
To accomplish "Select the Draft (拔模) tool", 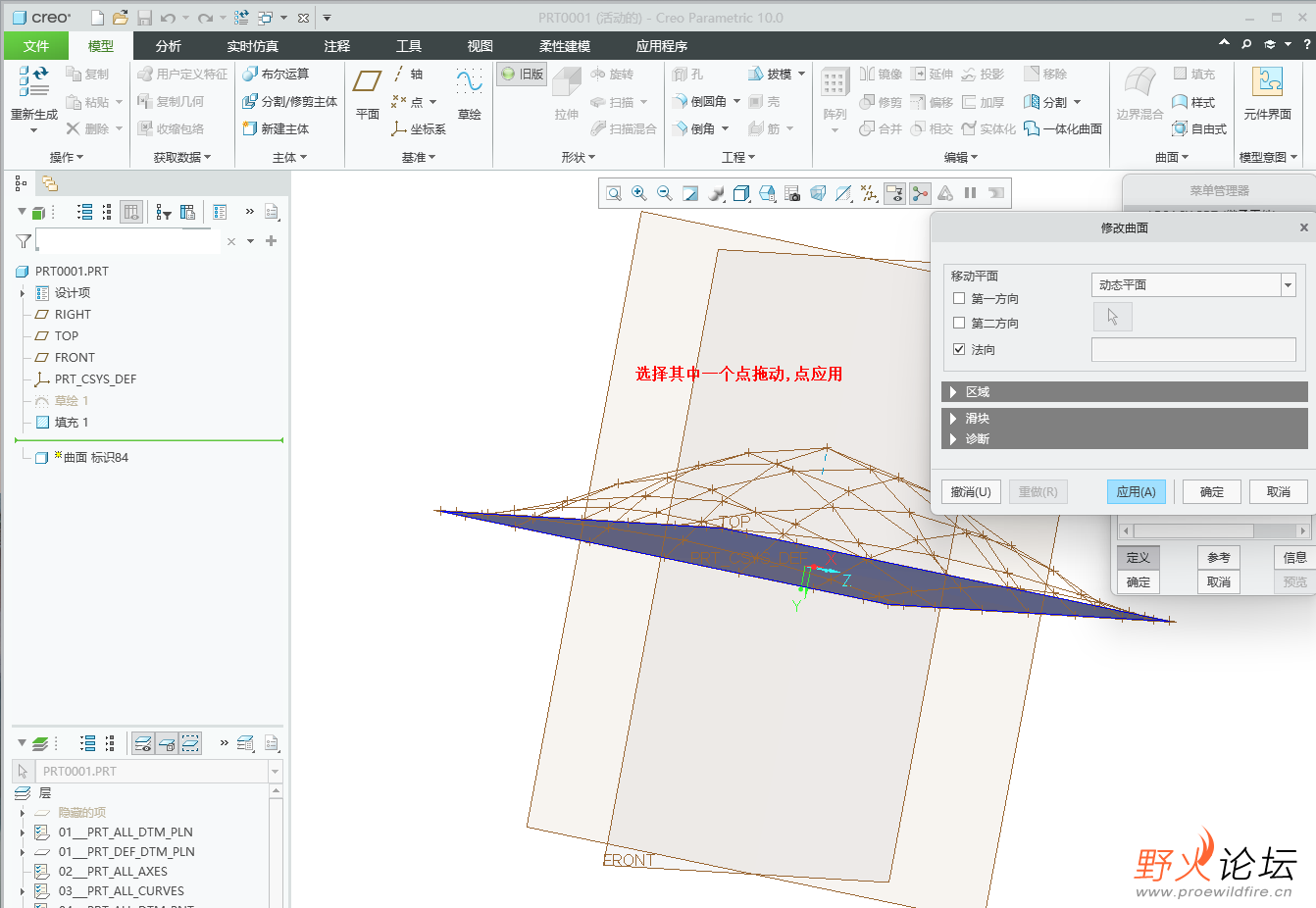I will click(x=770, y=74).
